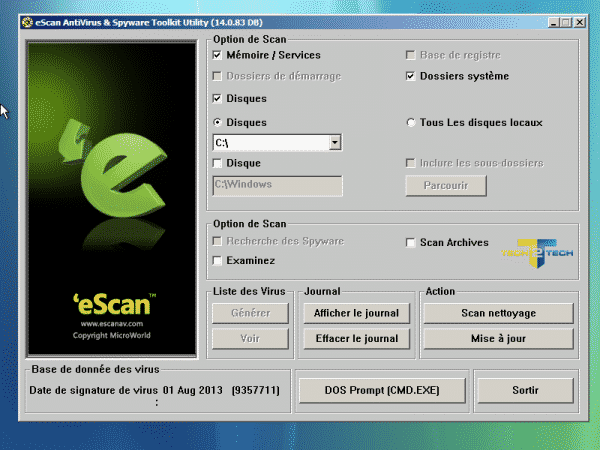Image resolution: width=600 pixels, height=450 pixels.
Task: Select the Disques radio button
Action: pyautogui.click(x=217, y=122)
